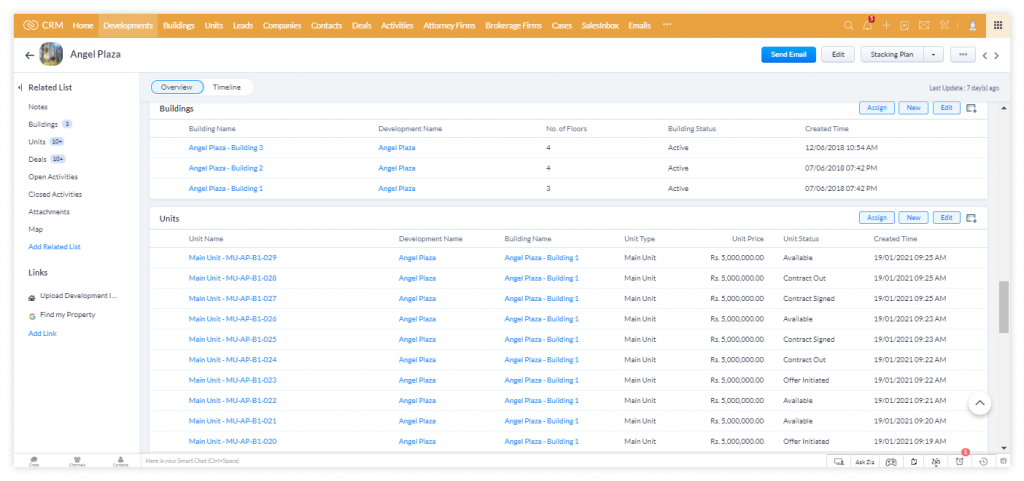Open the more options ellipsis button
Viewport: 1024px width, 481px height.
coord(963,55)
